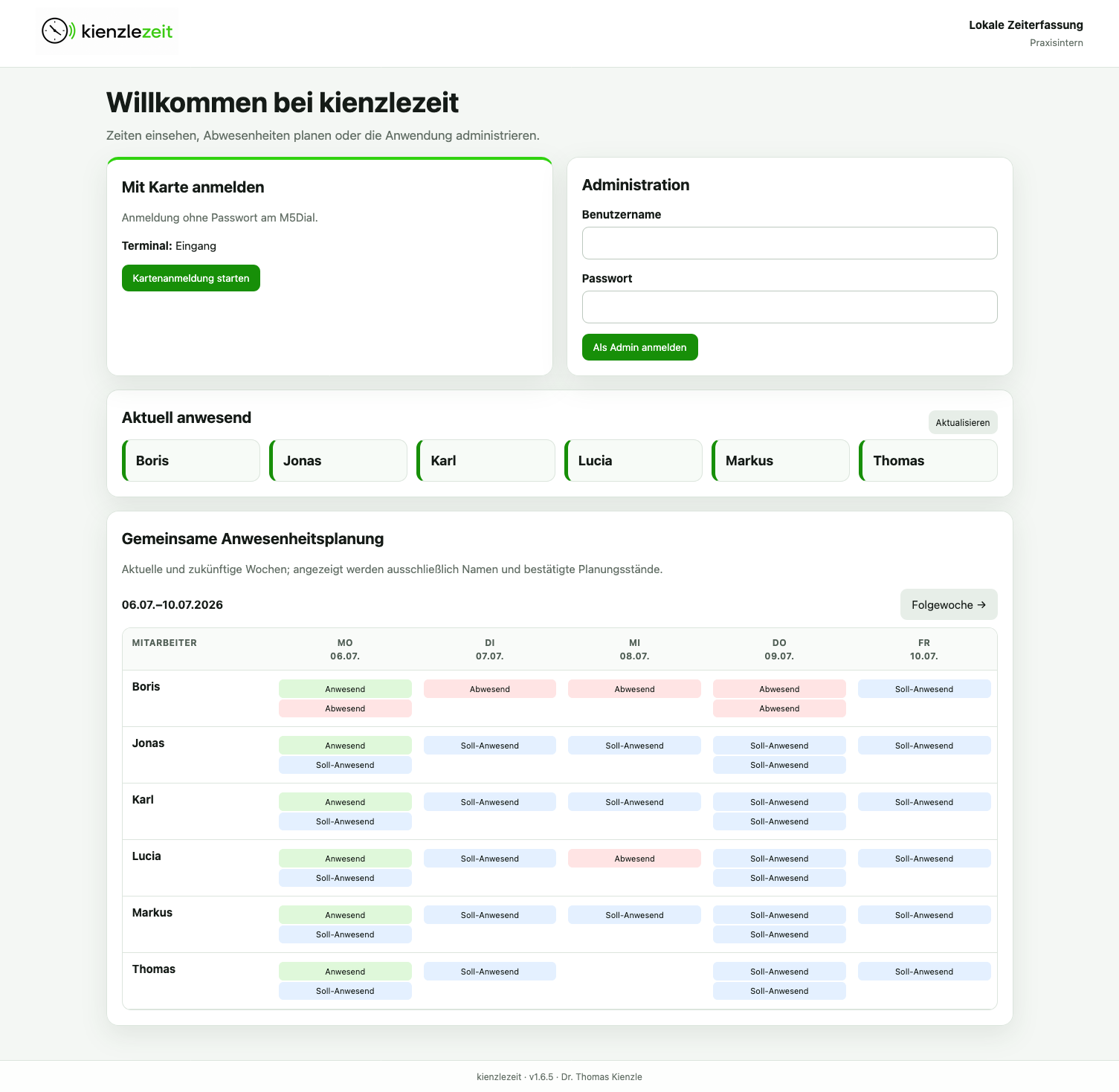
Task: Click Karl's Soll-Anwesend badge on Tuesday
Action: pos(490,802)
